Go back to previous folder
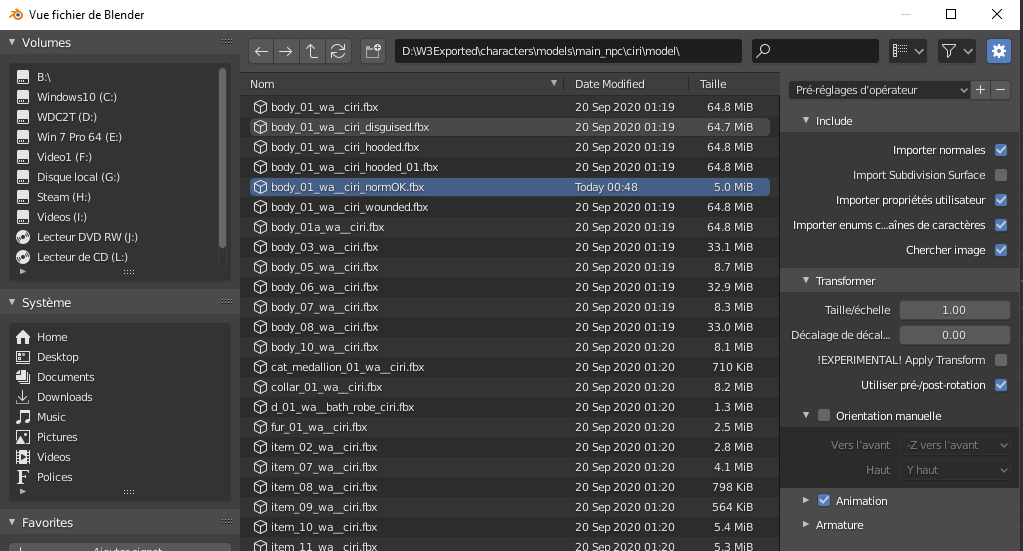This screenshot has height=551, width=1023. pos(262,51)
